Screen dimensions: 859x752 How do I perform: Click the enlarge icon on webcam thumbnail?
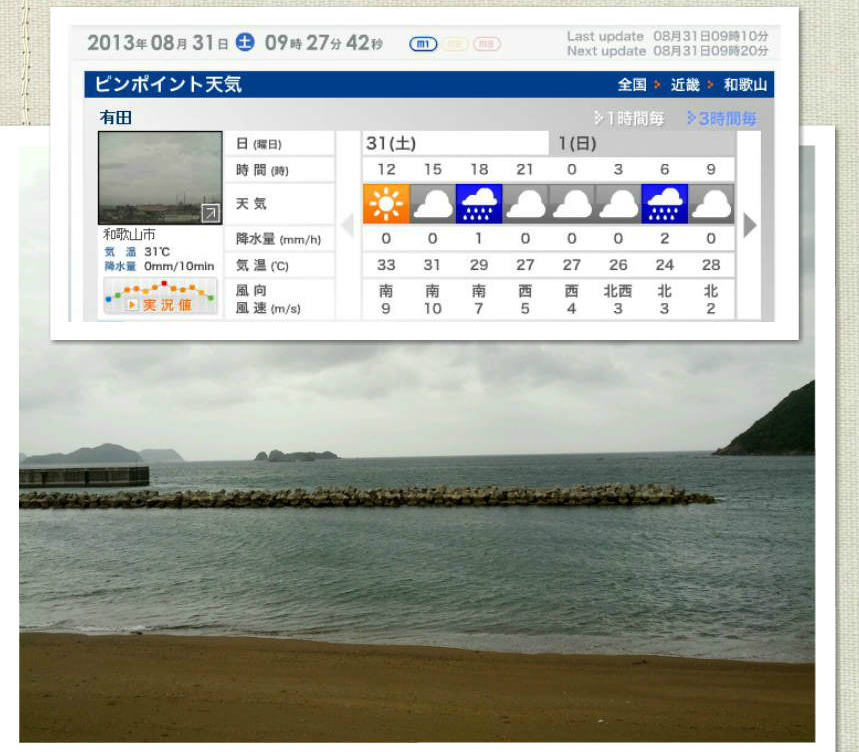coord(210,213)
